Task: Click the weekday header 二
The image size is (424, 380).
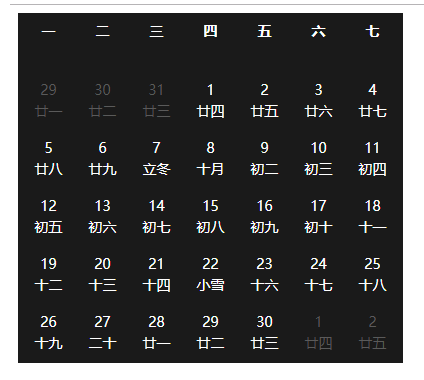Action: pyautogui.click(x=102, y=32)
